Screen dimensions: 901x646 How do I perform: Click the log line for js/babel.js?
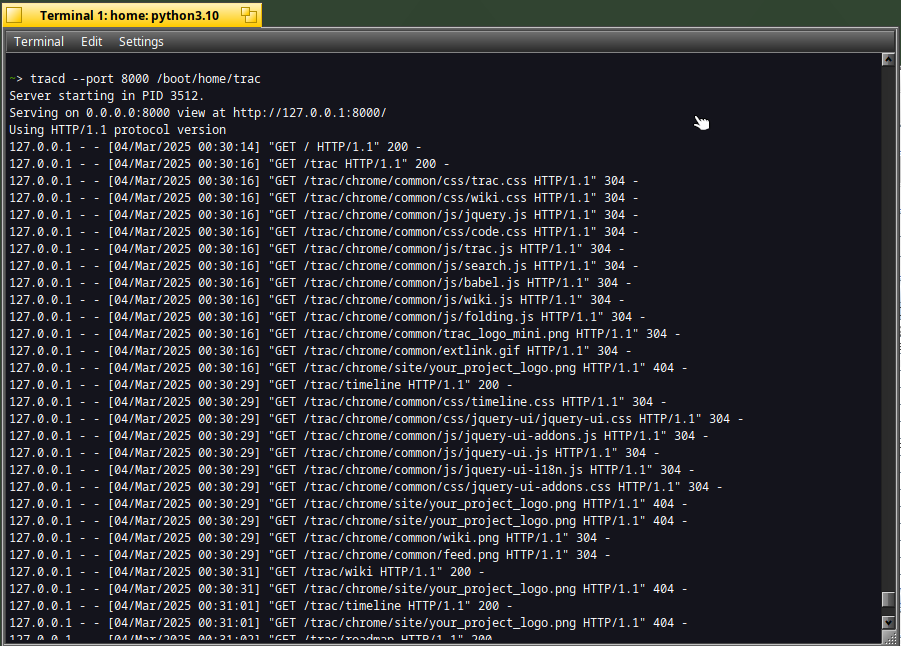pos(320,283)
